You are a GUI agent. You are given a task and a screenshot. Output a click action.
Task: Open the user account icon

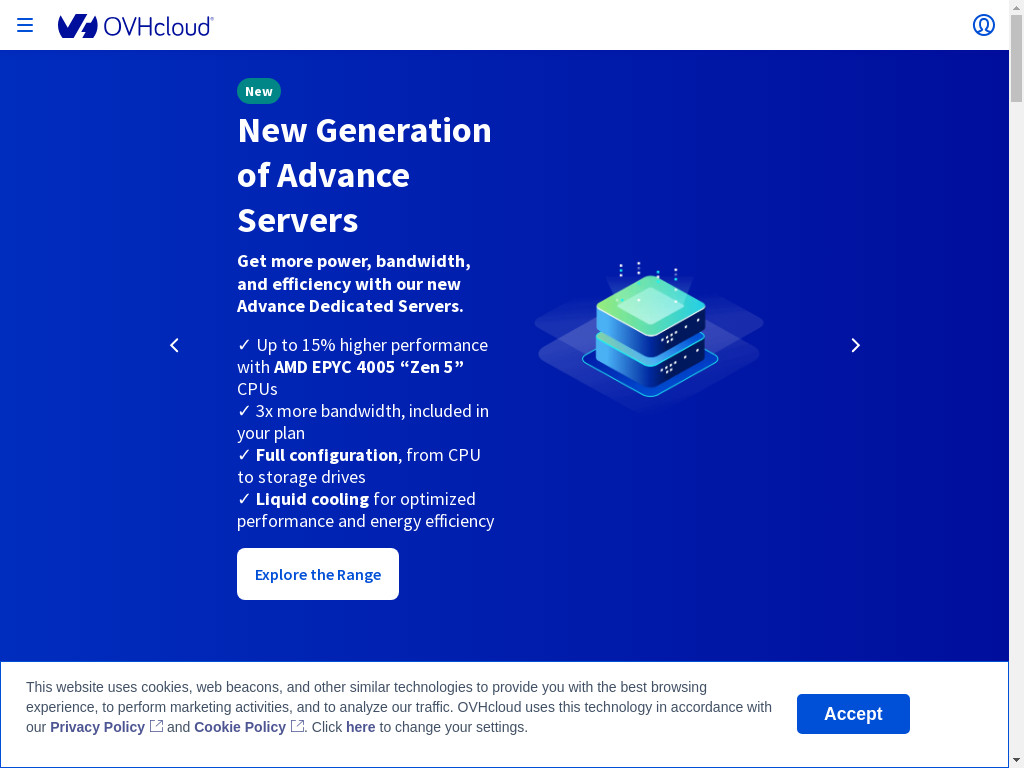click(x=983, y=25)
